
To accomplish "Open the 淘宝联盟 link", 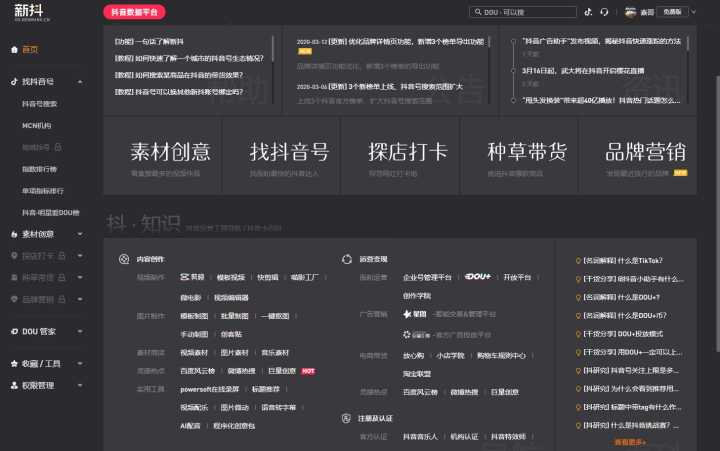I will pos(417,374).
